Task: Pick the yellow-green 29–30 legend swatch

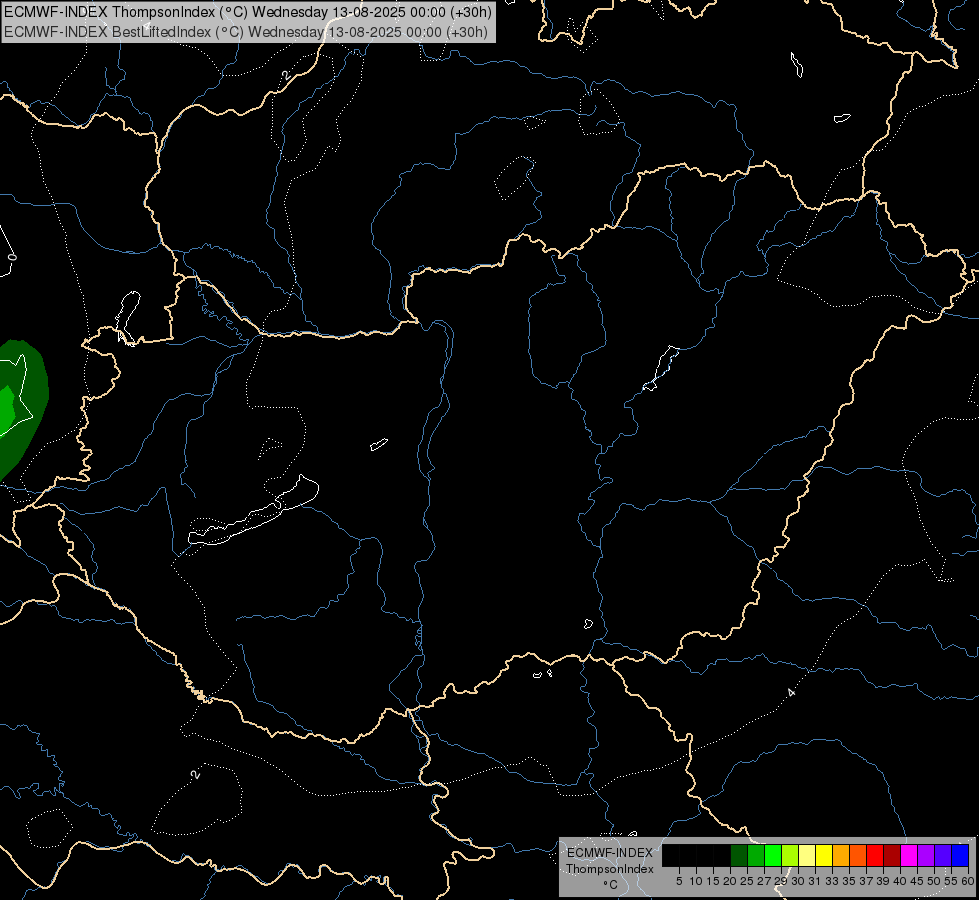Action: pos(790,855)
